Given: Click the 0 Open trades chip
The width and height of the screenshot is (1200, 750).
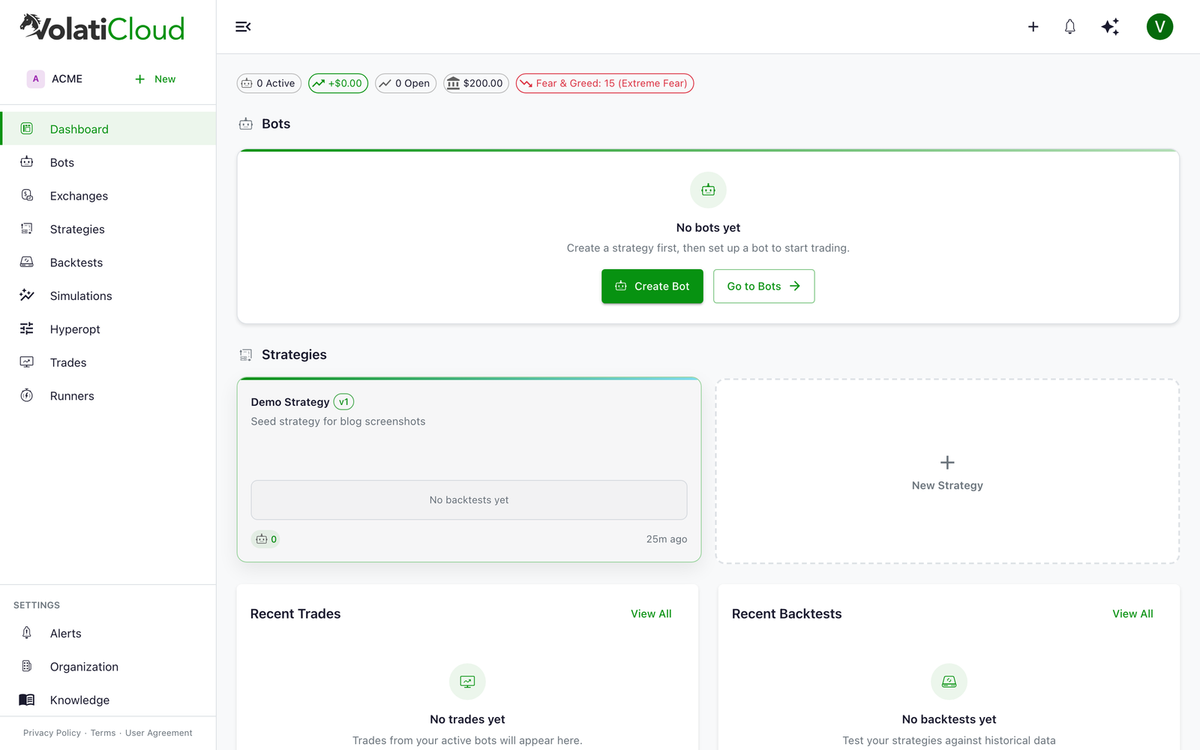Looking at the screenshot, I should [x=406, y=83].
